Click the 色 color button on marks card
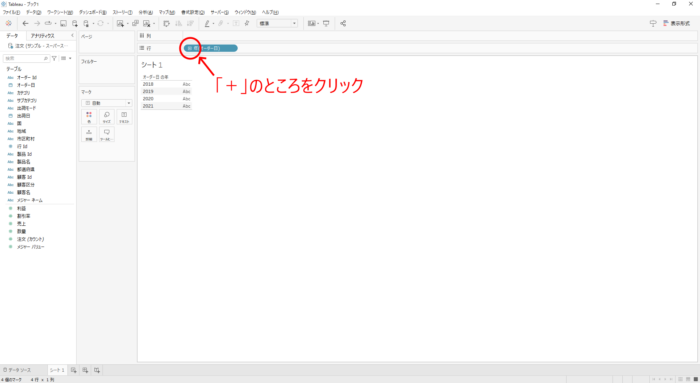Viewport: 700px width, 383px height. coord(89,117)
